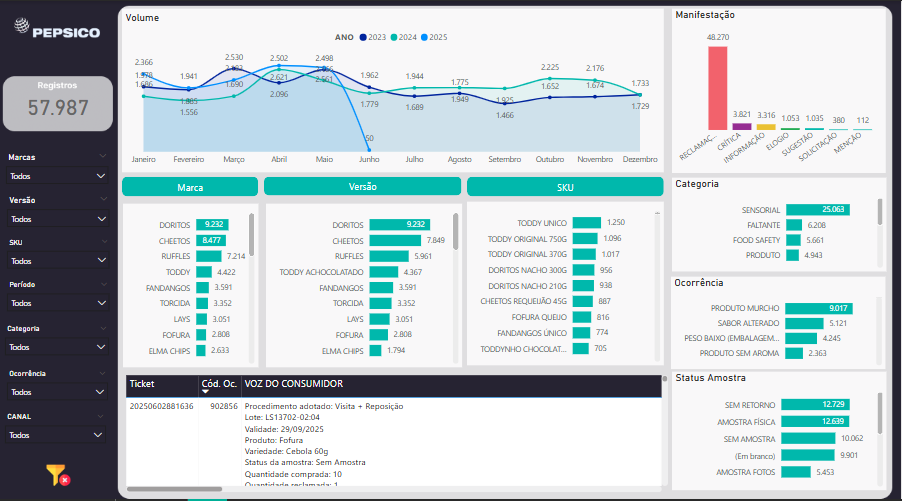Image resolution: width=902 pixels, height=501 pixels.
Task: Toggle the 2024 legend marker
Action: [x=393, y=37]
